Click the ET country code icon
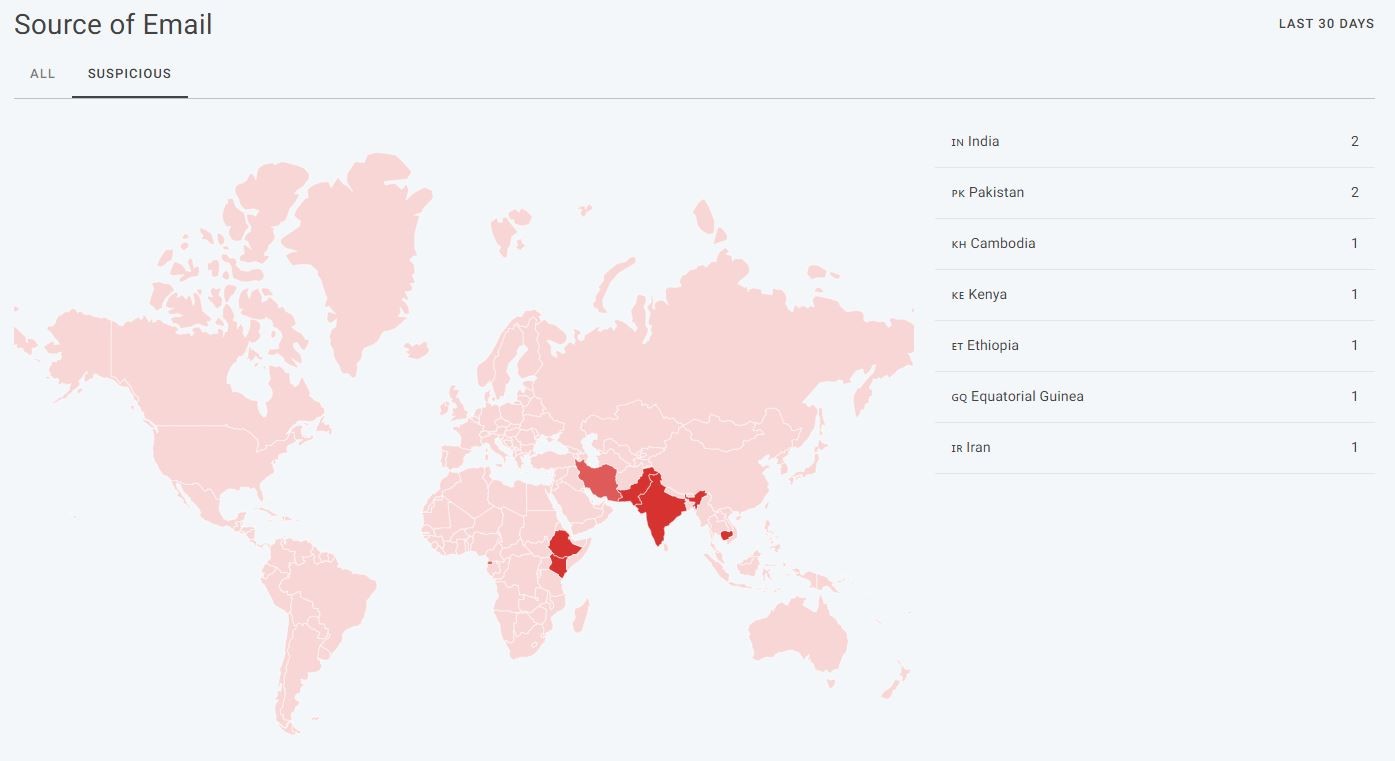The height and width of the screenshot is (761, 1395). (957, 346)
